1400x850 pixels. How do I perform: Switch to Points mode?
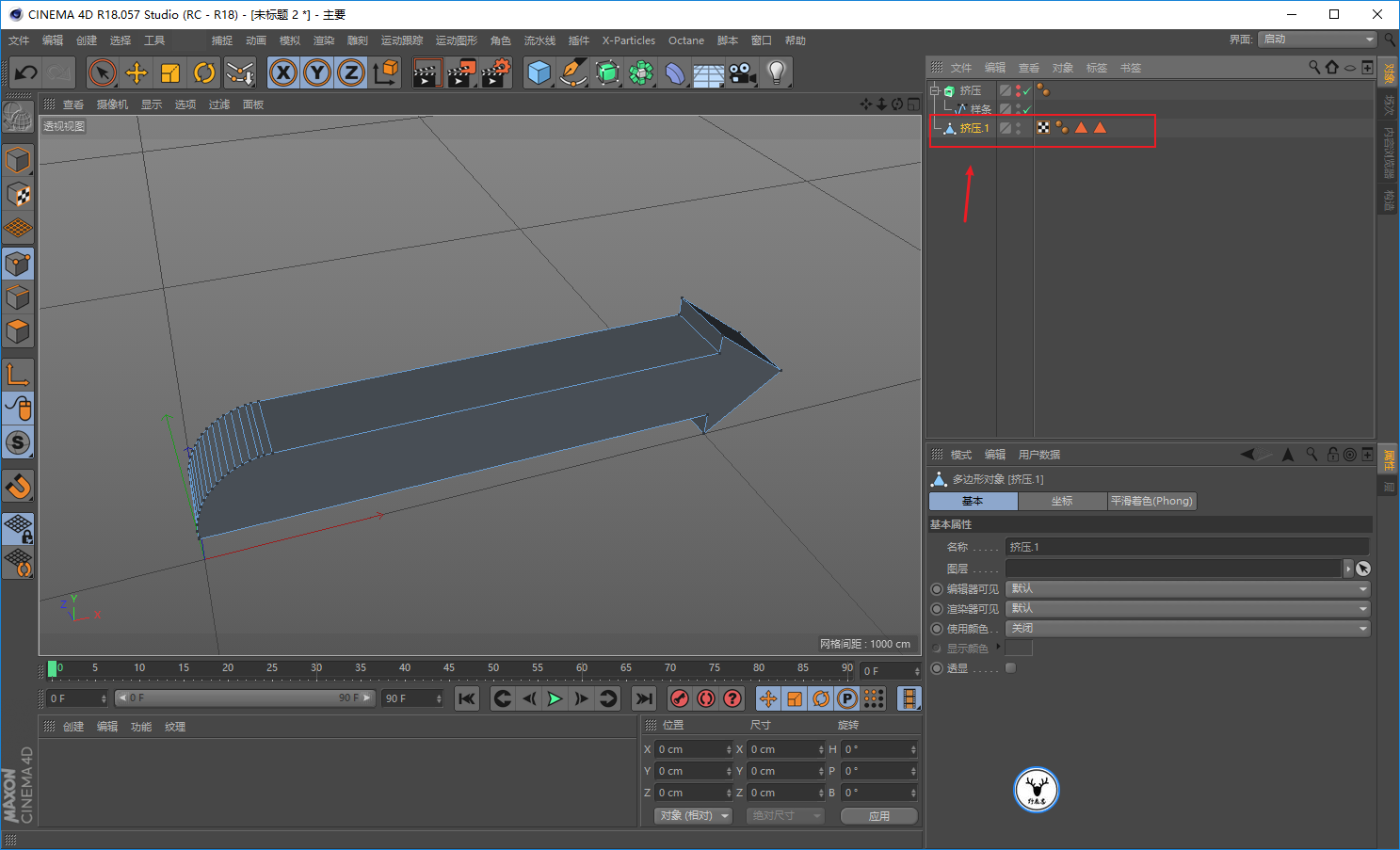point(18,264)
